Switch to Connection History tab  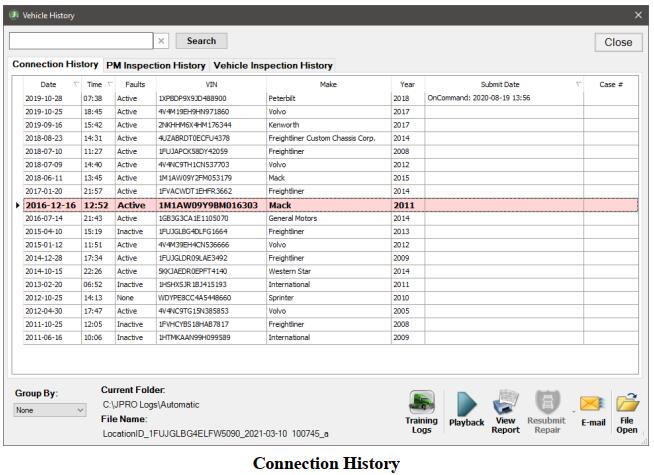55,64
